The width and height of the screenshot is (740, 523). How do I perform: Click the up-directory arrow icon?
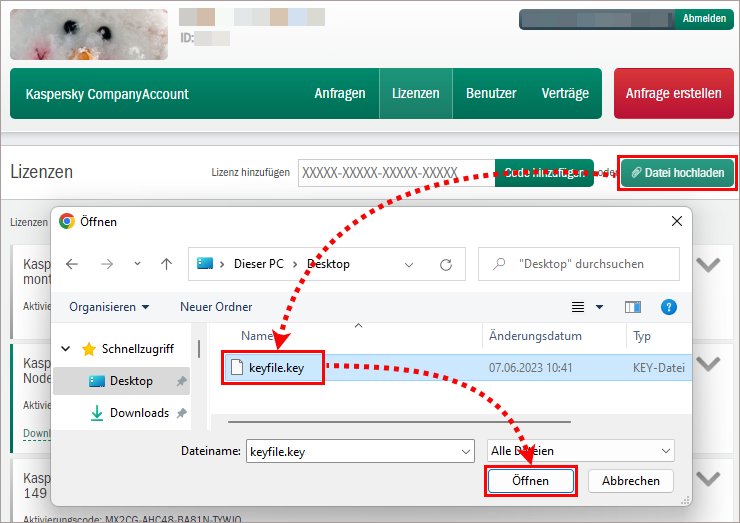pyautogui.click(x=166, y=264)
